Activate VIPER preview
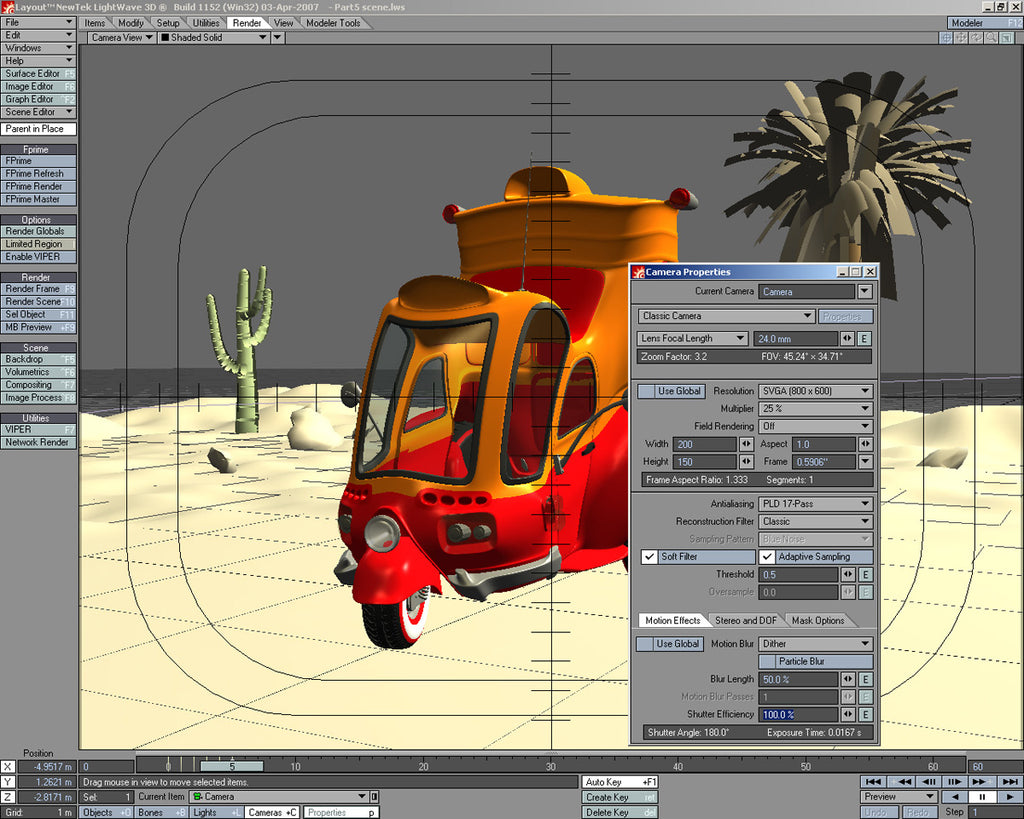The height and width of the screenshot is (819, 1024). pos(38,429)
